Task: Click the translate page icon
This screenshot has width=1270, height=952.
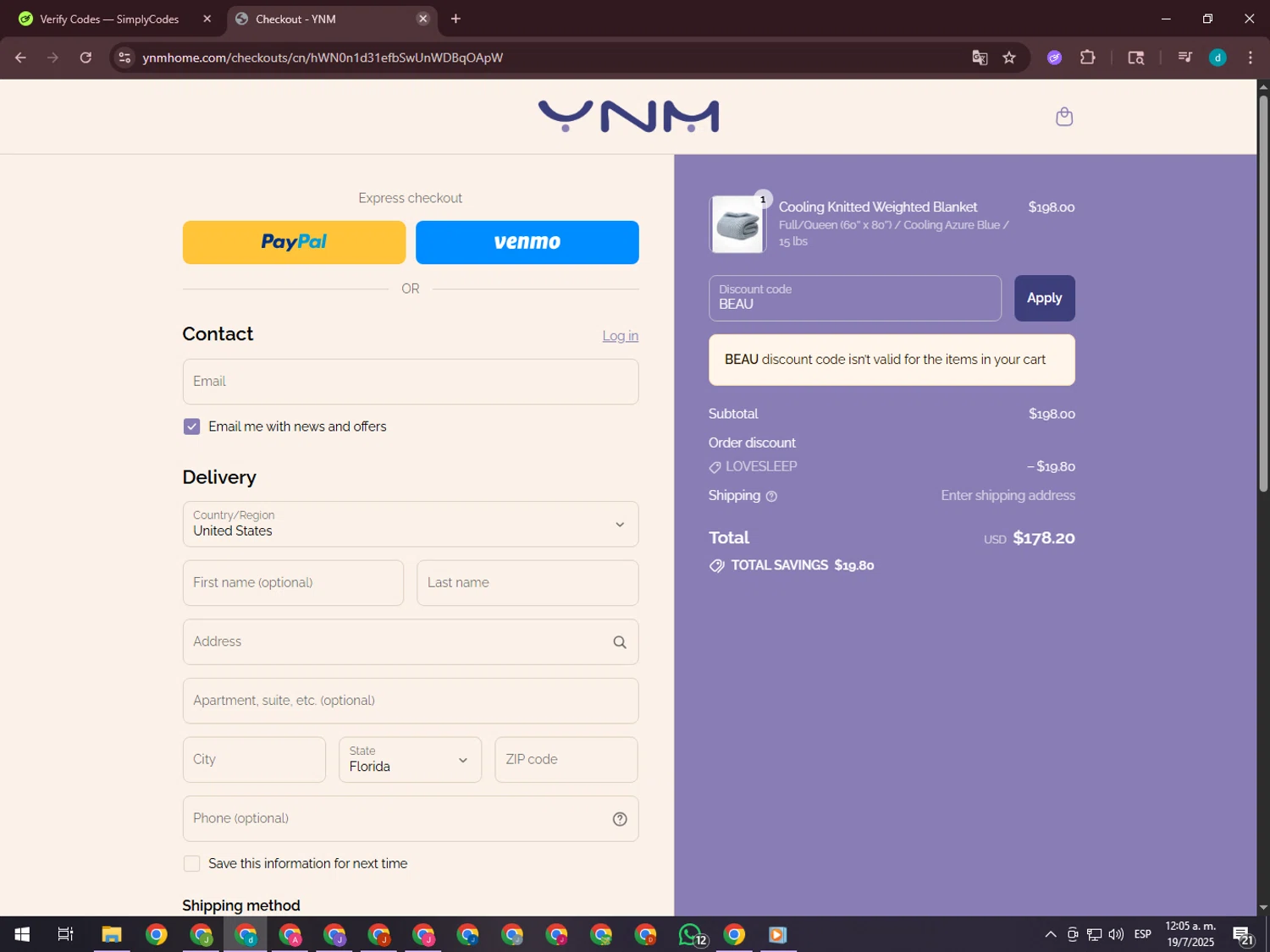Action: [980, 58]
